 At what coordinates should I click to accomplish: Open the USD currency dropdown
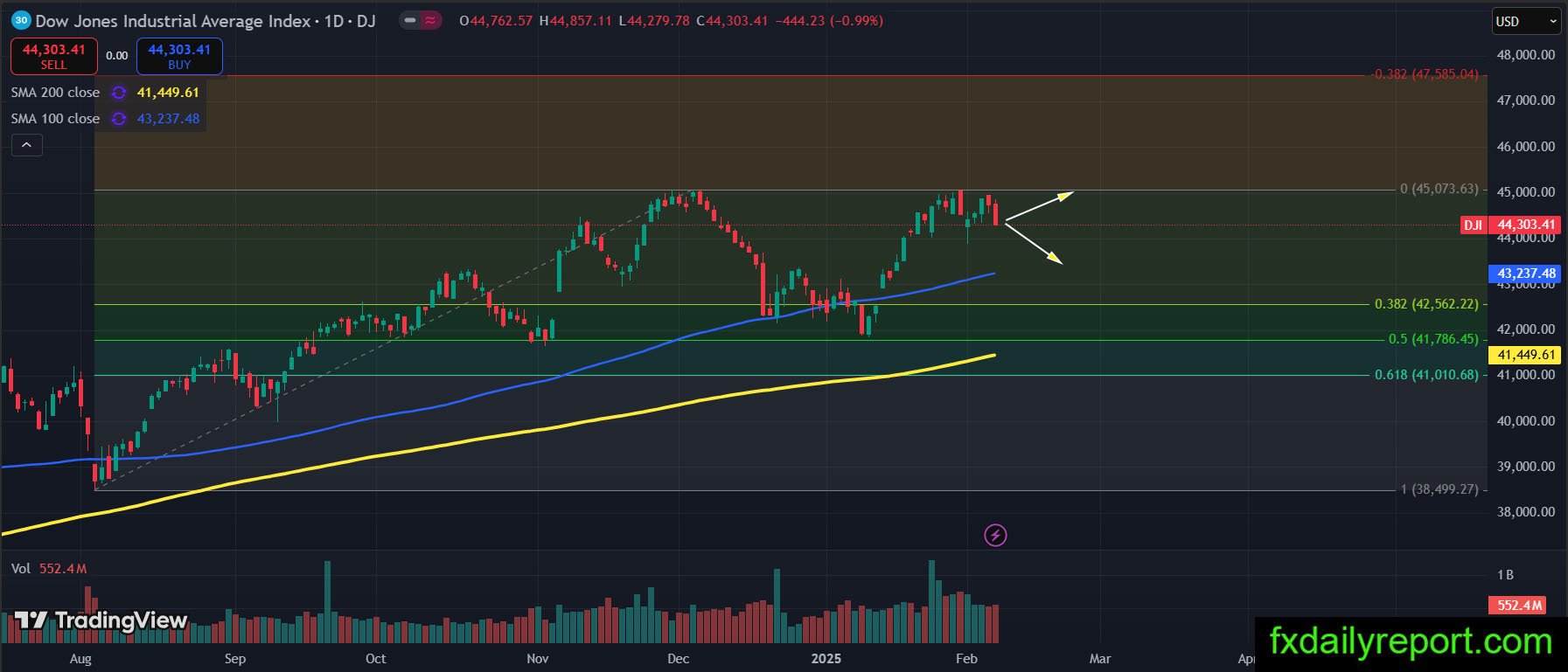(x=1526, y=21)
